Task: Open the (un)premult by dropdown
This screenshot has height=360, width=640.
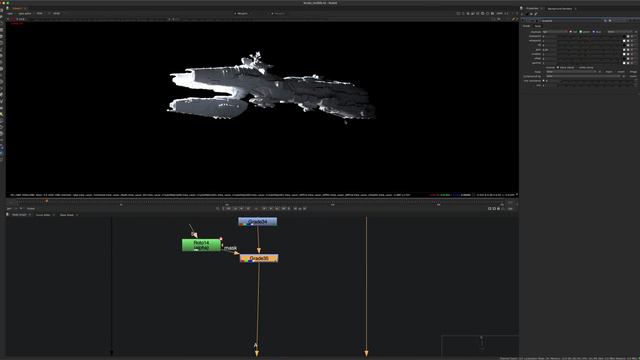Action: pos(583,76)
